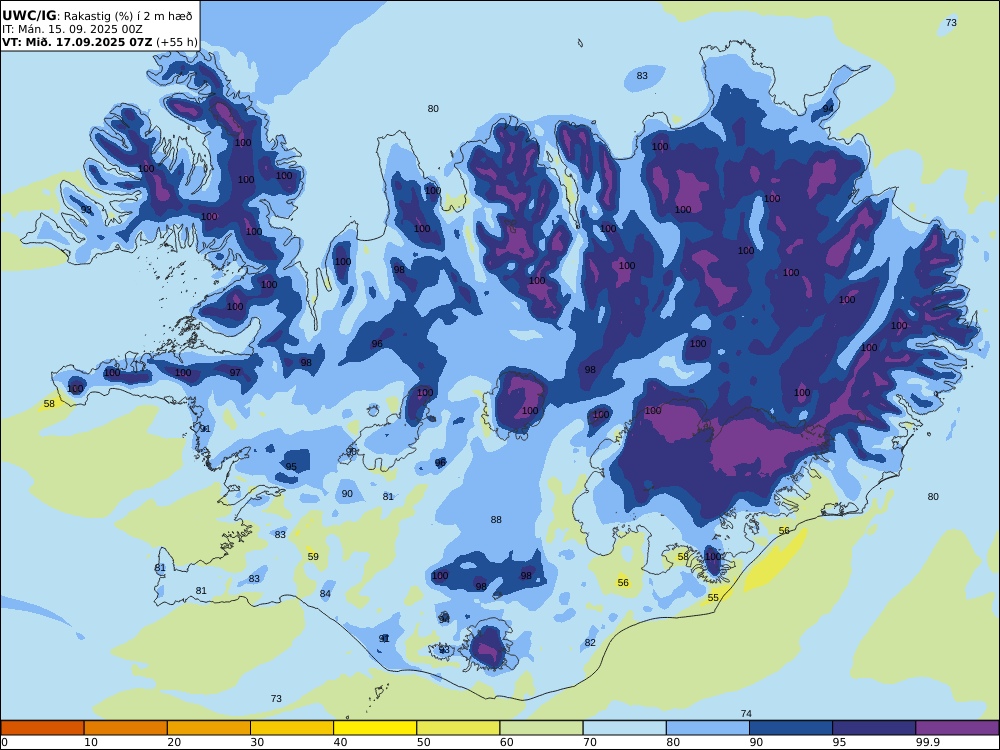This screenshot has width=1000, height=750.
Task: Select the legend tick label 70
Action: click(590, 742)
